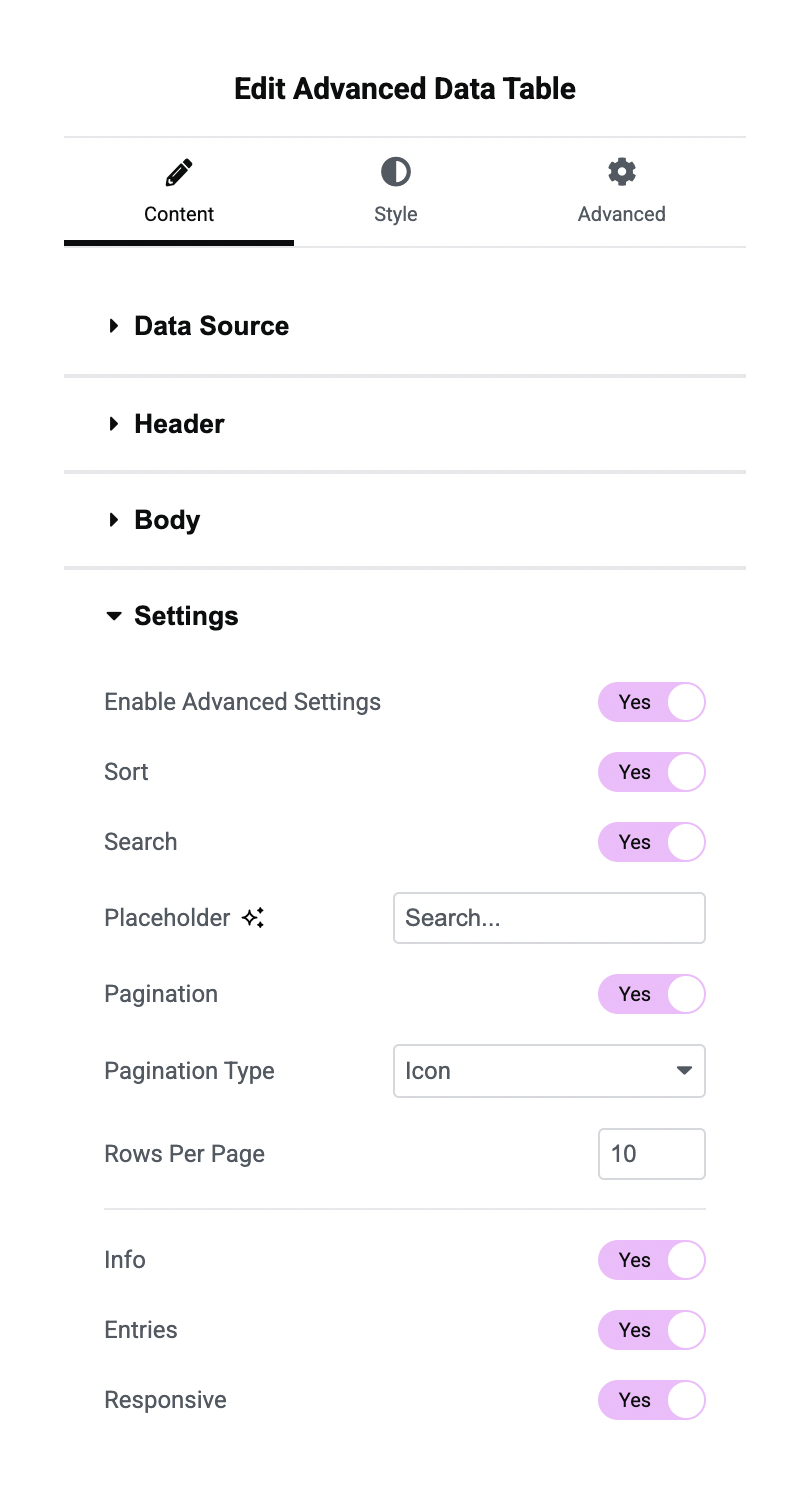Click the AI sparkle icon next to Placeholder

coord(253,918)
